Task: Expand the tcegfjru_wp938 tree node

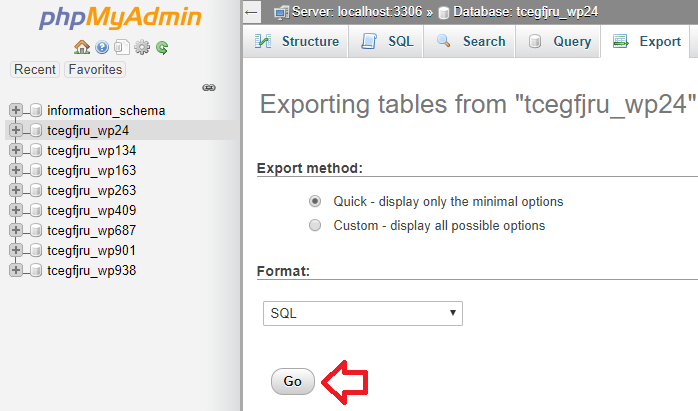Action: [16, 270]
